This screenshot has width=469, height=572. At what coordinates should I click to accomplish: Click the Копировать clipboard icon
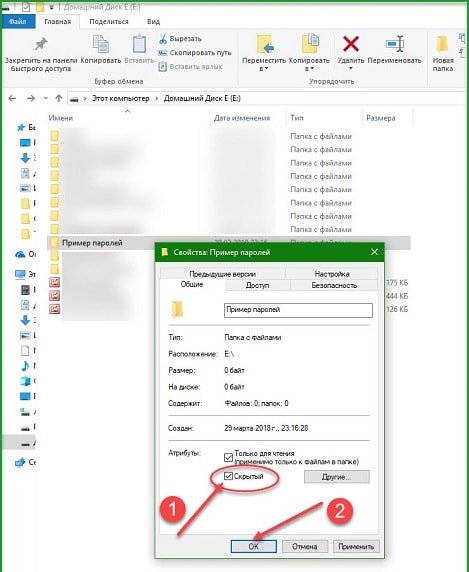pyautogui.click(x=101, y=45)
